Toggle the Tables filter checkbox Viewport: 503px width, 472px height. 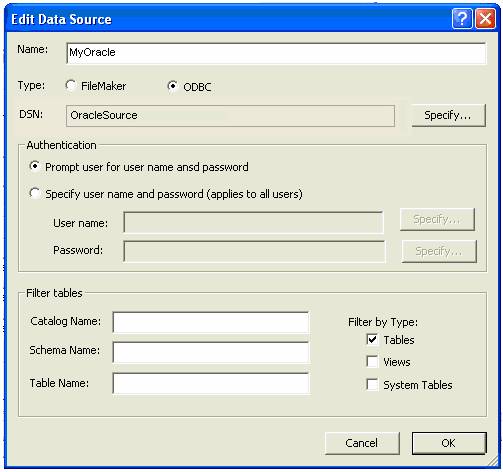tap(372, 340)
